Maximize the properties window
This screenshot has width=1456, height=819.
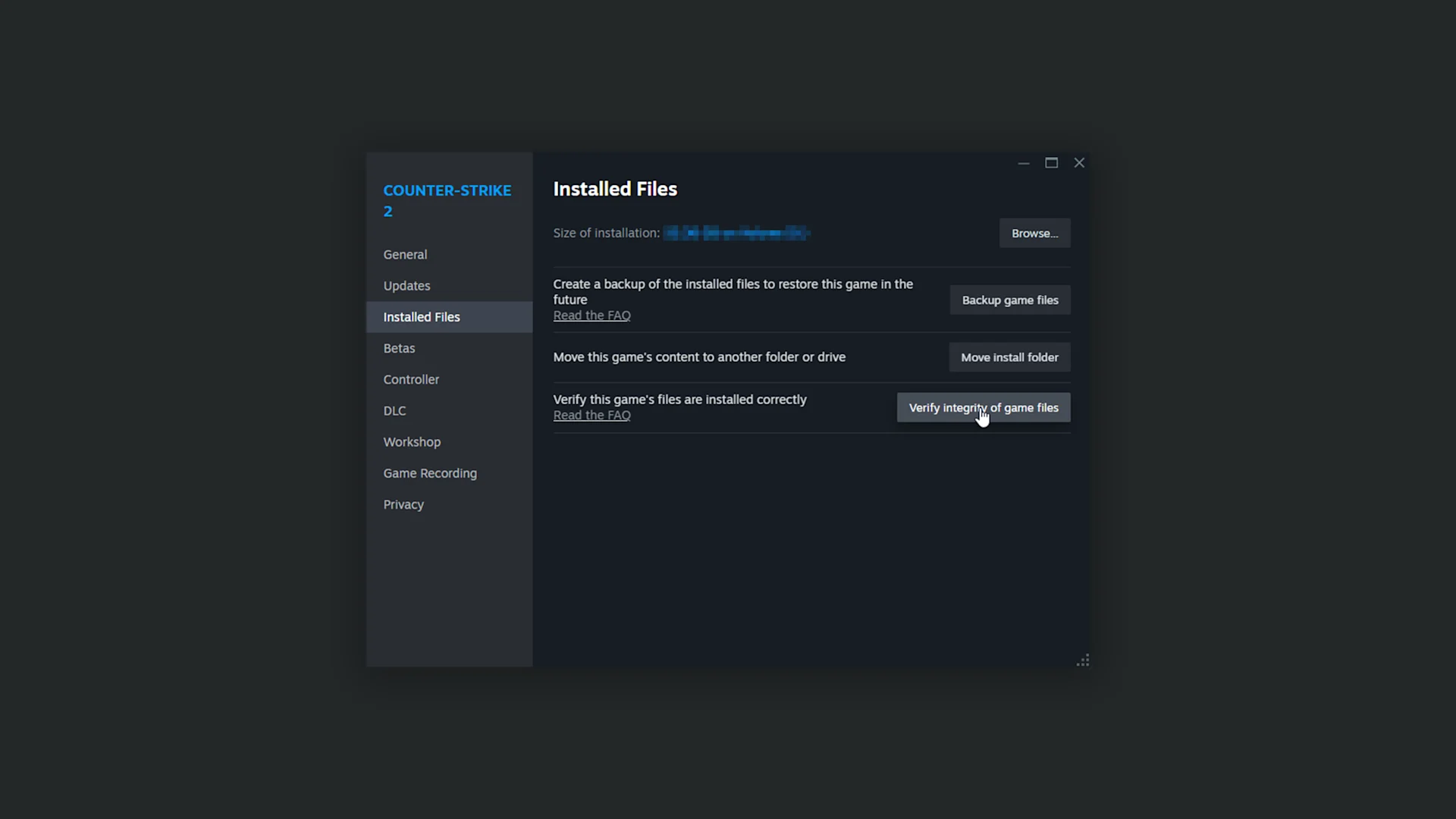(x=1051, y=162)
